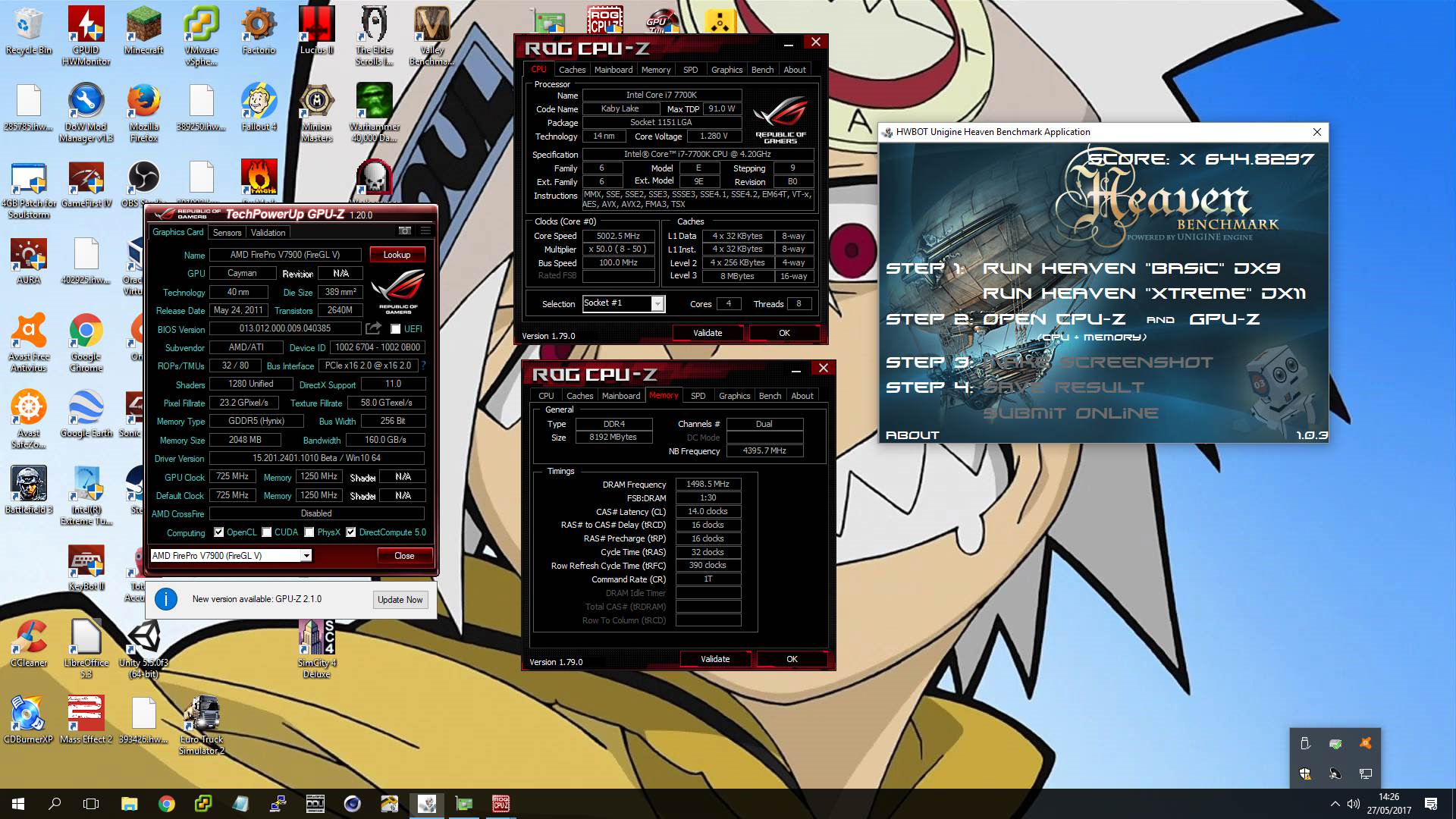The height and width of the screenshot is (819, 1456).
Task: Click the volume icon in system tray
Action: [1353, 804]
